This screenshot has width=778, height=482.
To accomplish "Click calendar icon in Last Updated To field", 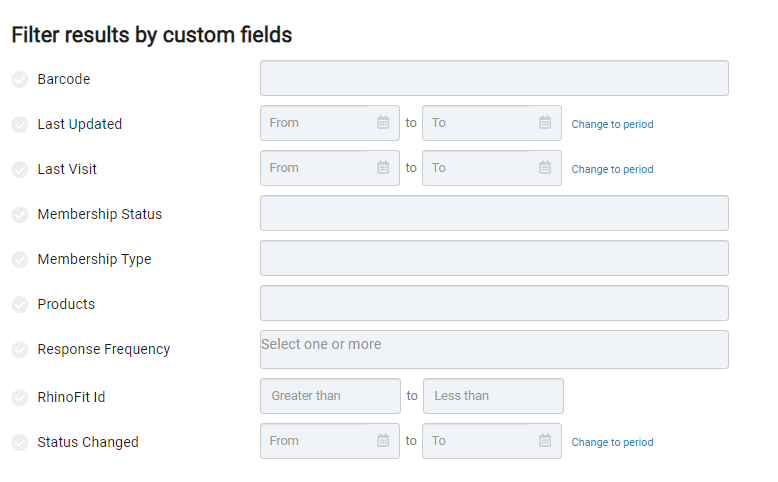I will click(545, 123).
